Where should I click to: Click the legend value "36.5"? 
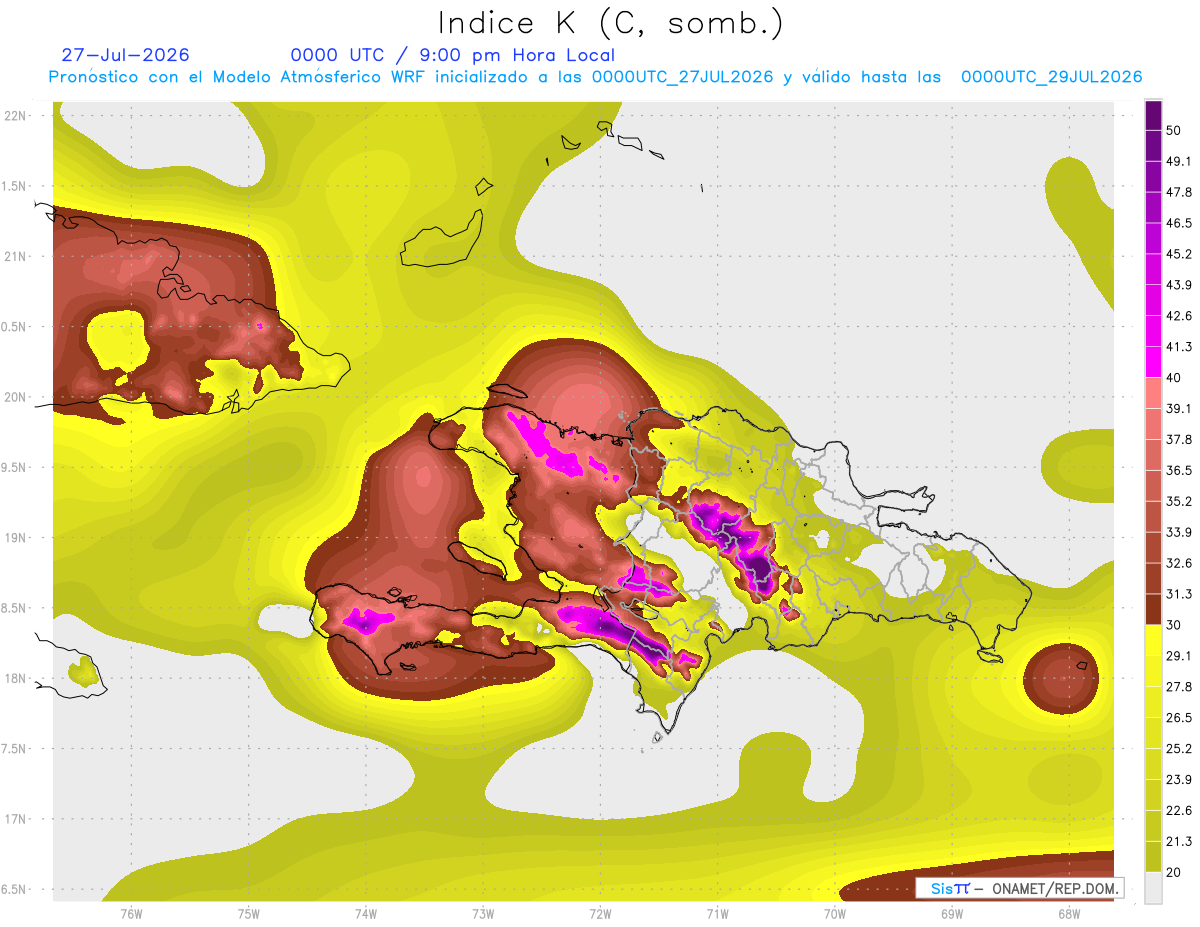[1178, 470]
